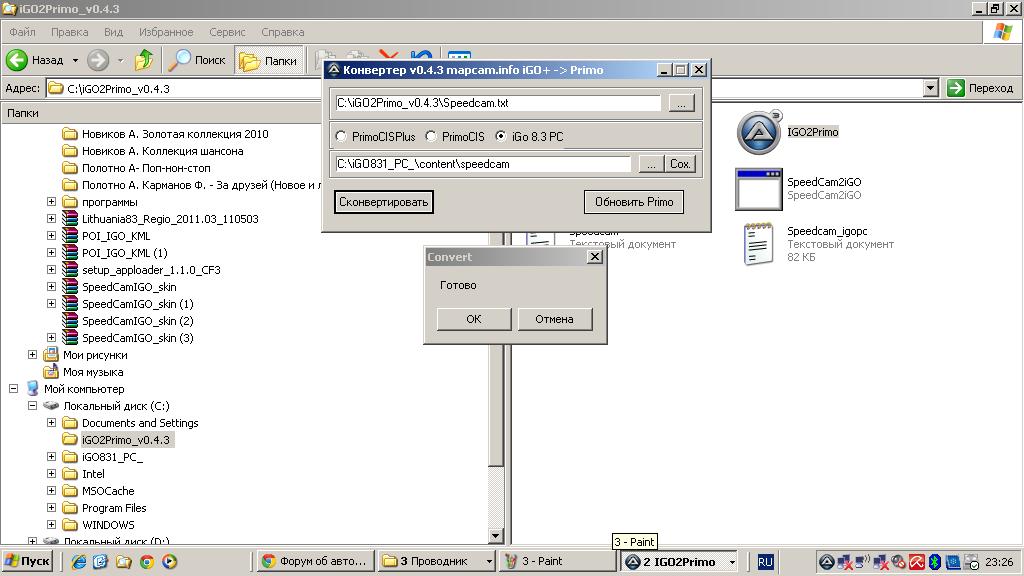
Task: Collapse the Мой компьютер node
Action: pyautogui.click(x=14, y=389)
